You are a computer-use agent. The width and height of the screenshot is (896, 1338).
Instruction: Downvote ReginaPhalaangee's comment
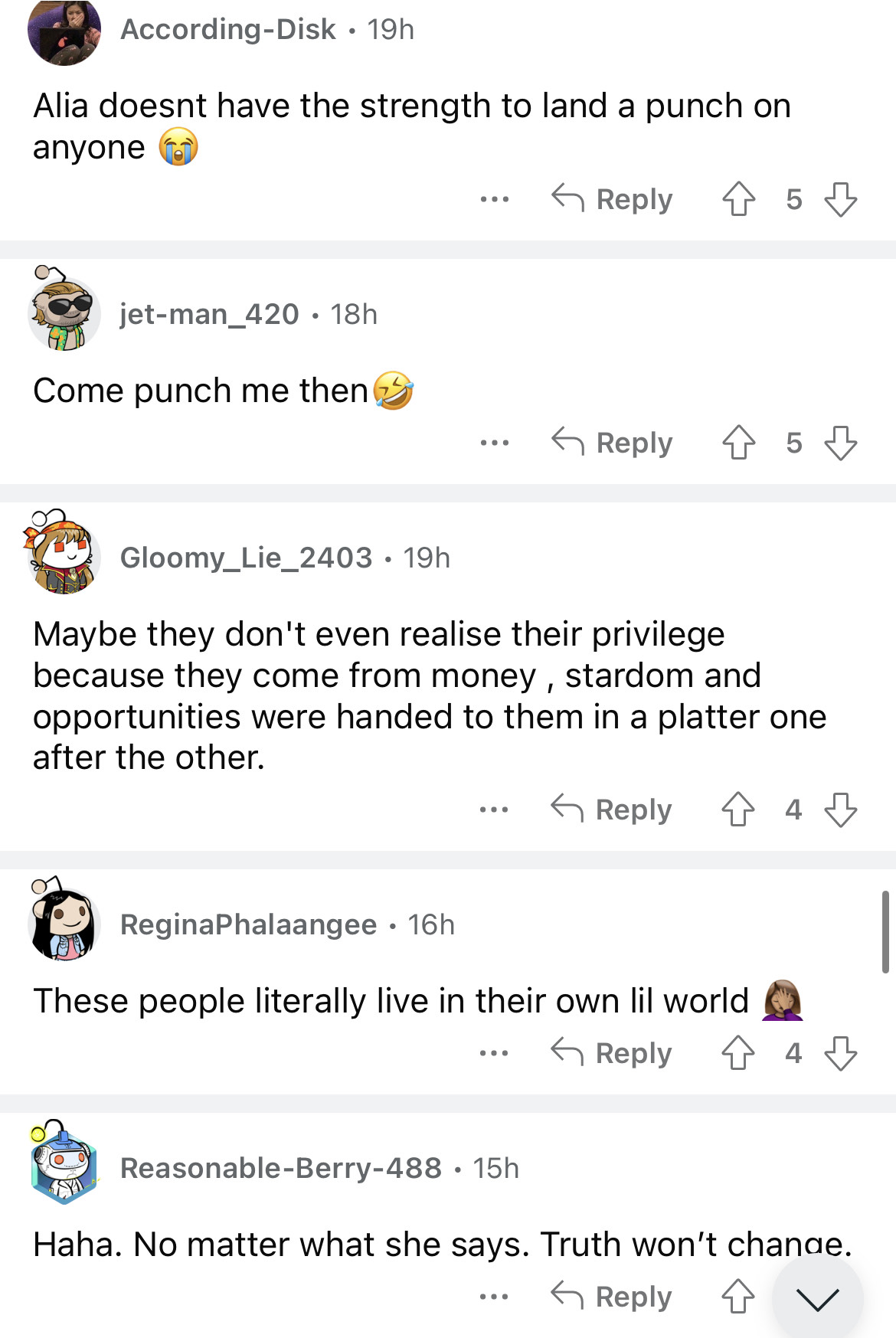pyautogui.click(x=840, y=1053)
